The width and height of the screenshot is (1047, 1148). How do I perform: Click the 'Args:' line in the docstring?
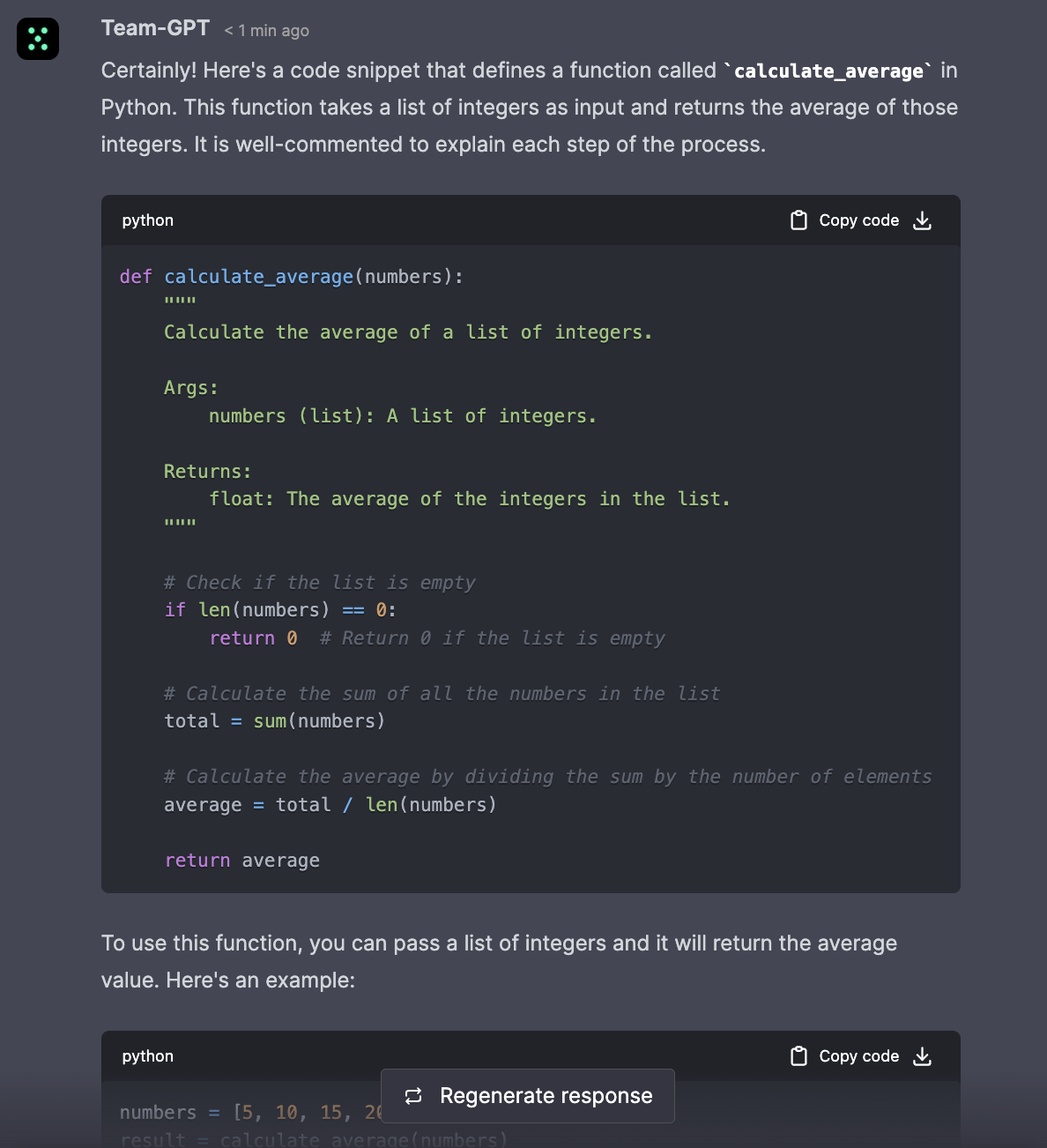point(190,388)
